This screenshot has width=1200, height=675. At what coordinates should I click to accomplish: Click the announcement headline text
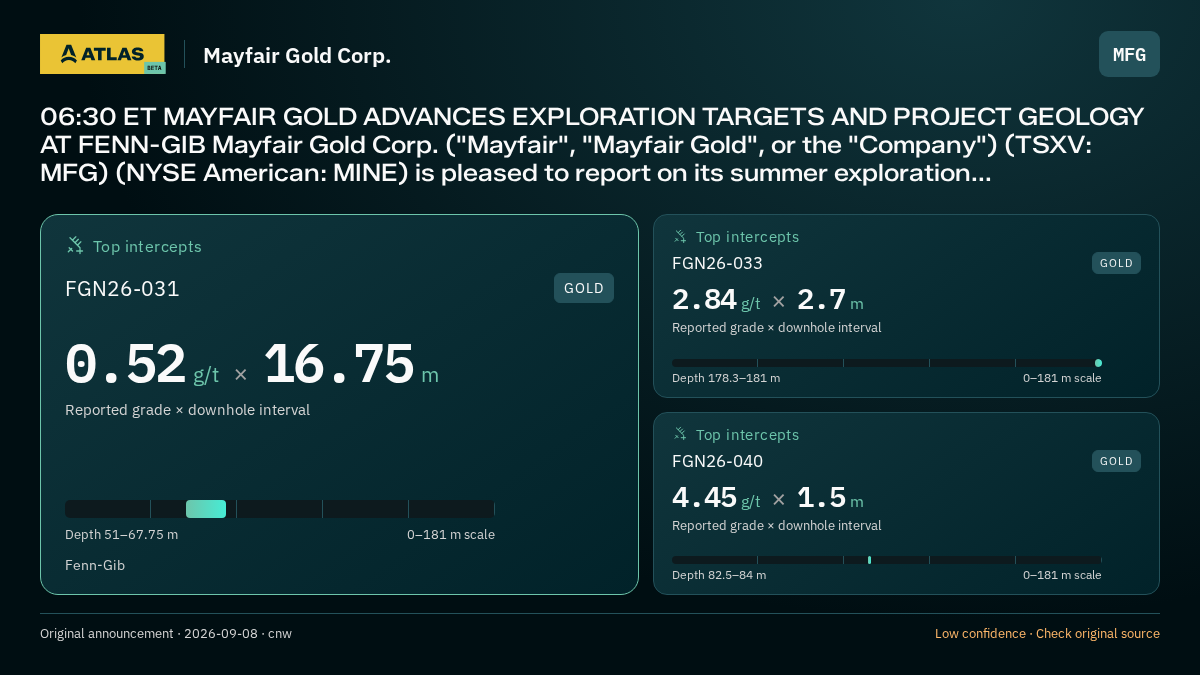[x=592, y=145]
